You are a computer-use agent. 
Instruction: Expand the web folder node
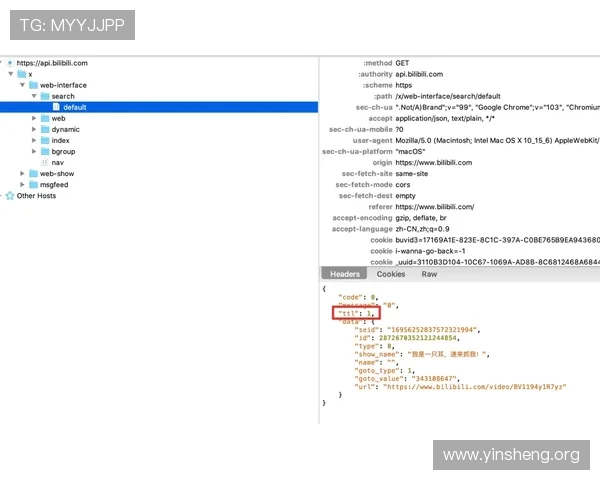pos(34,118)
